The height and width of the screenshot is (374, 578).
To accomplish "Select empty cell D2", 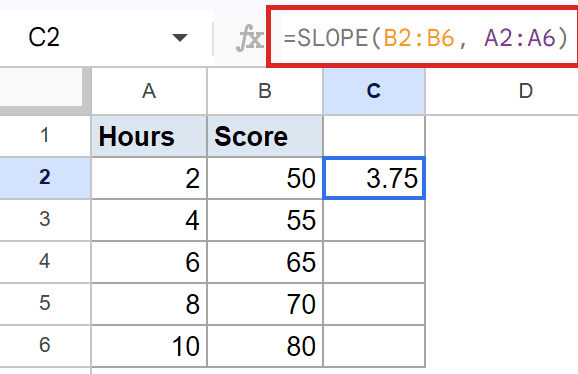I will point(502,178).
